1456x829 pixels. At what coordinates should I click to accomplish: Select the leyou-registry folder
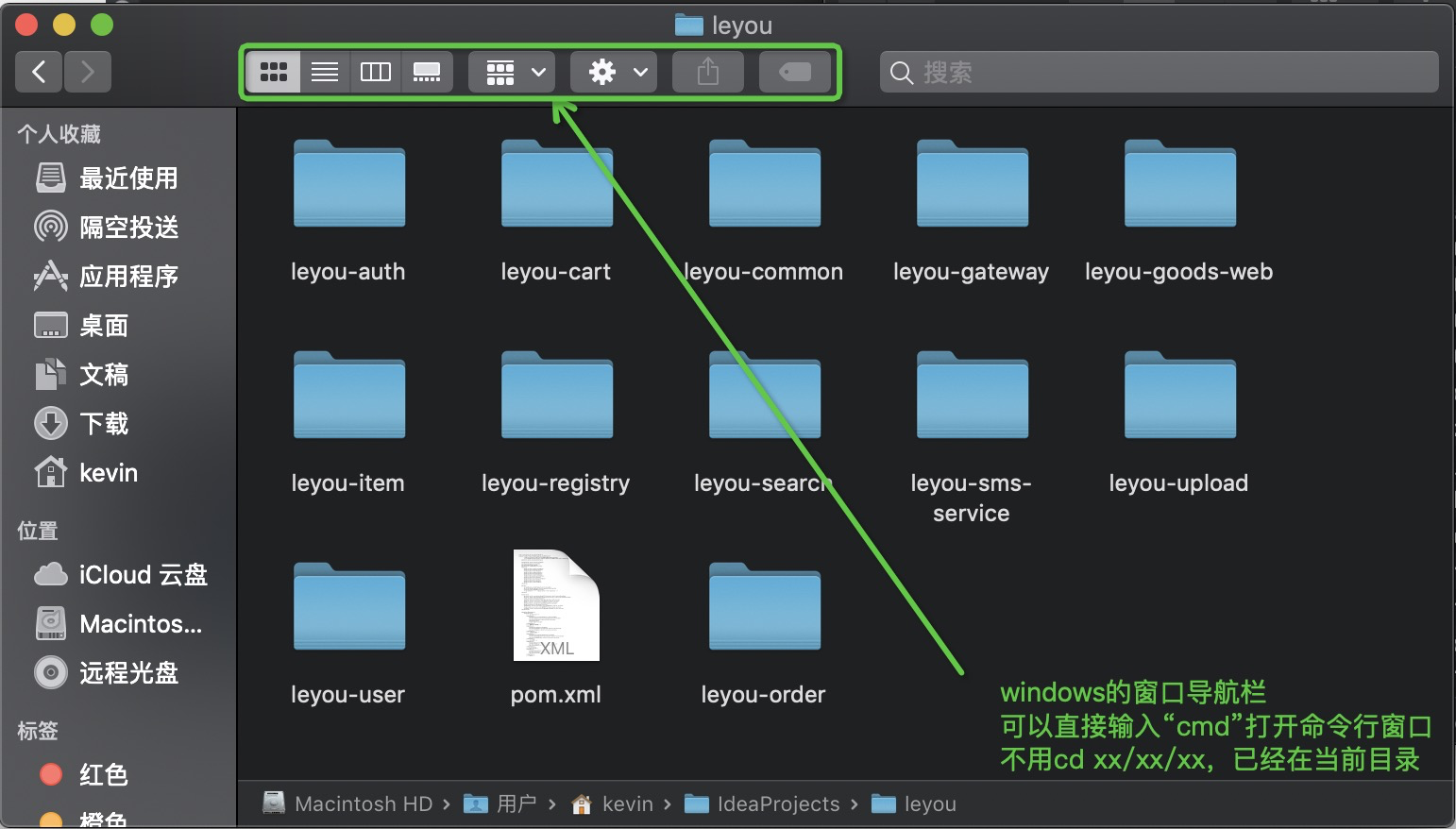tap(557, 396)
